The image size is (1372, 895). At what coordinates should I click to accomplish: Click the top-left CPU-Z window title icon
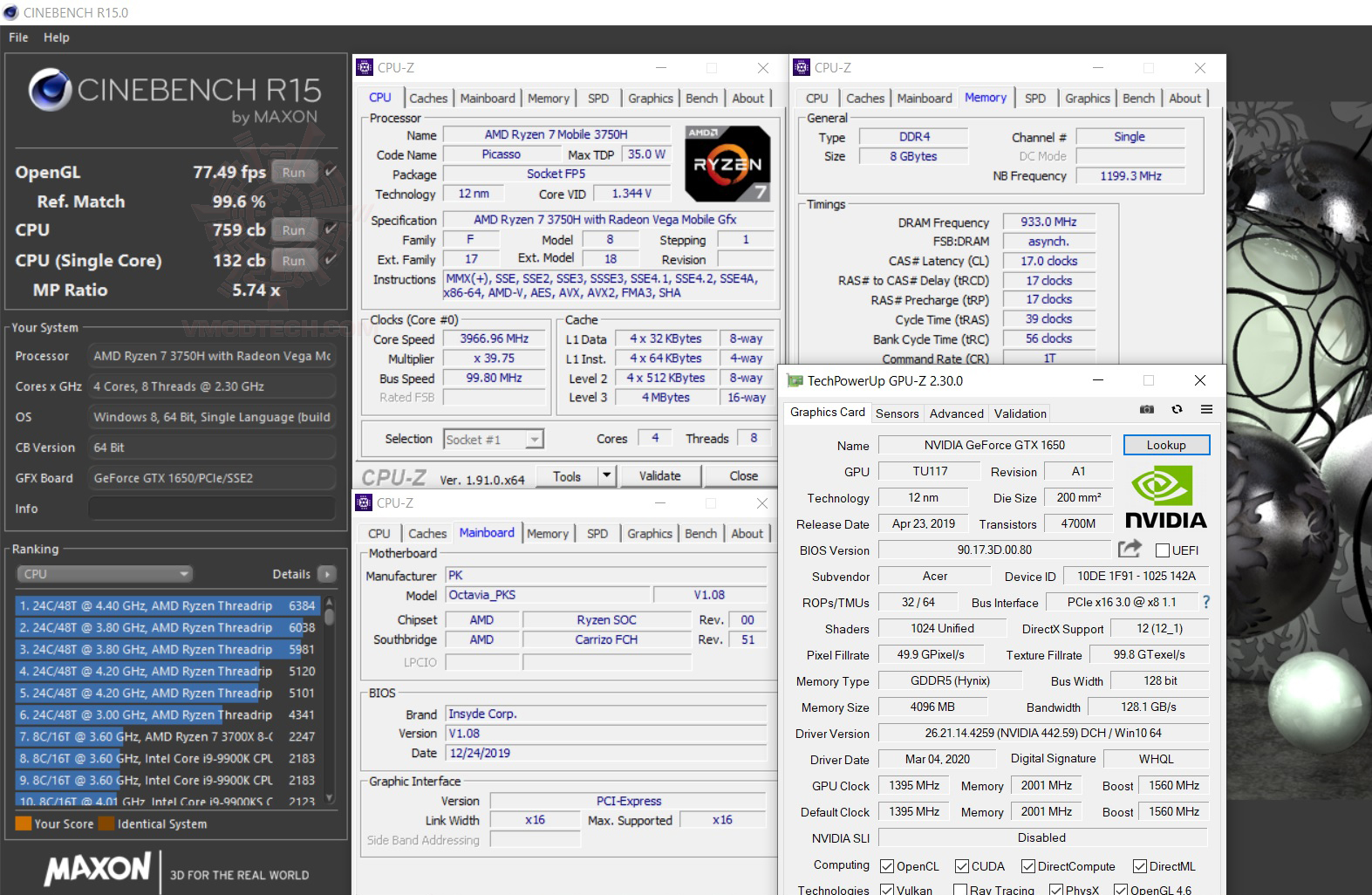coord(365,67)
